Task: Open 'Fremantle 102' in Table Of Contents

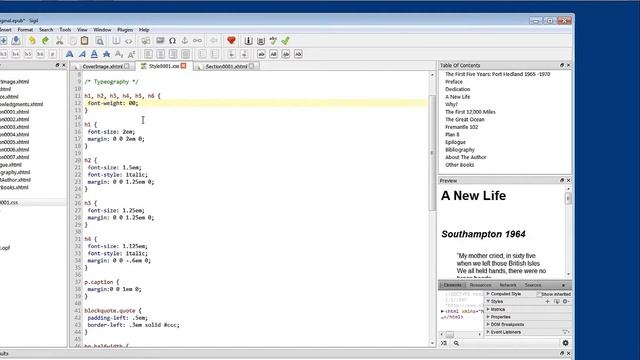Action: point(462,127)
